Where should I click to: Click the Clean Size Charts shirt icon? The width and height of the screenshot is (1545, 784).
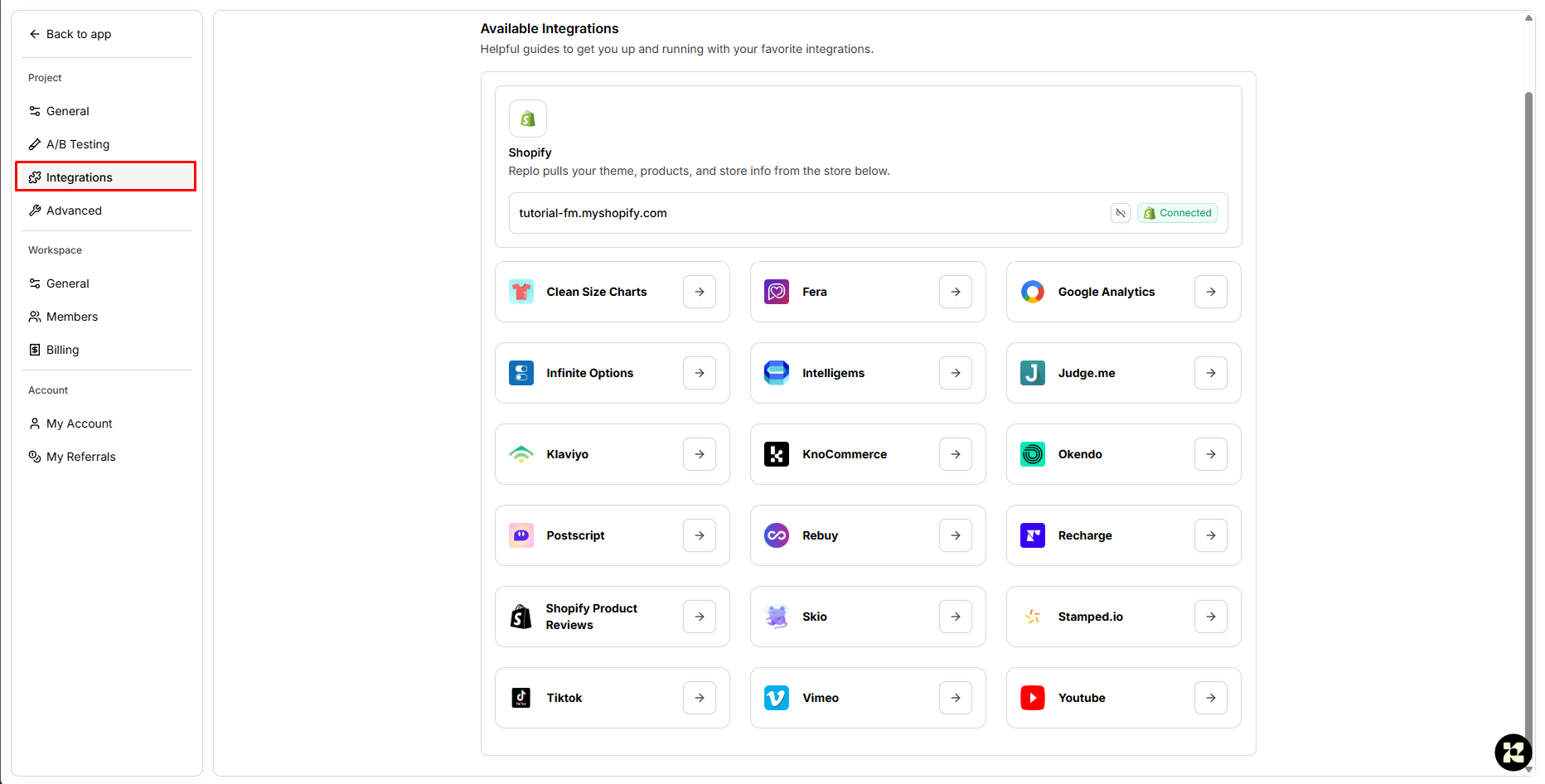point(521,292)
